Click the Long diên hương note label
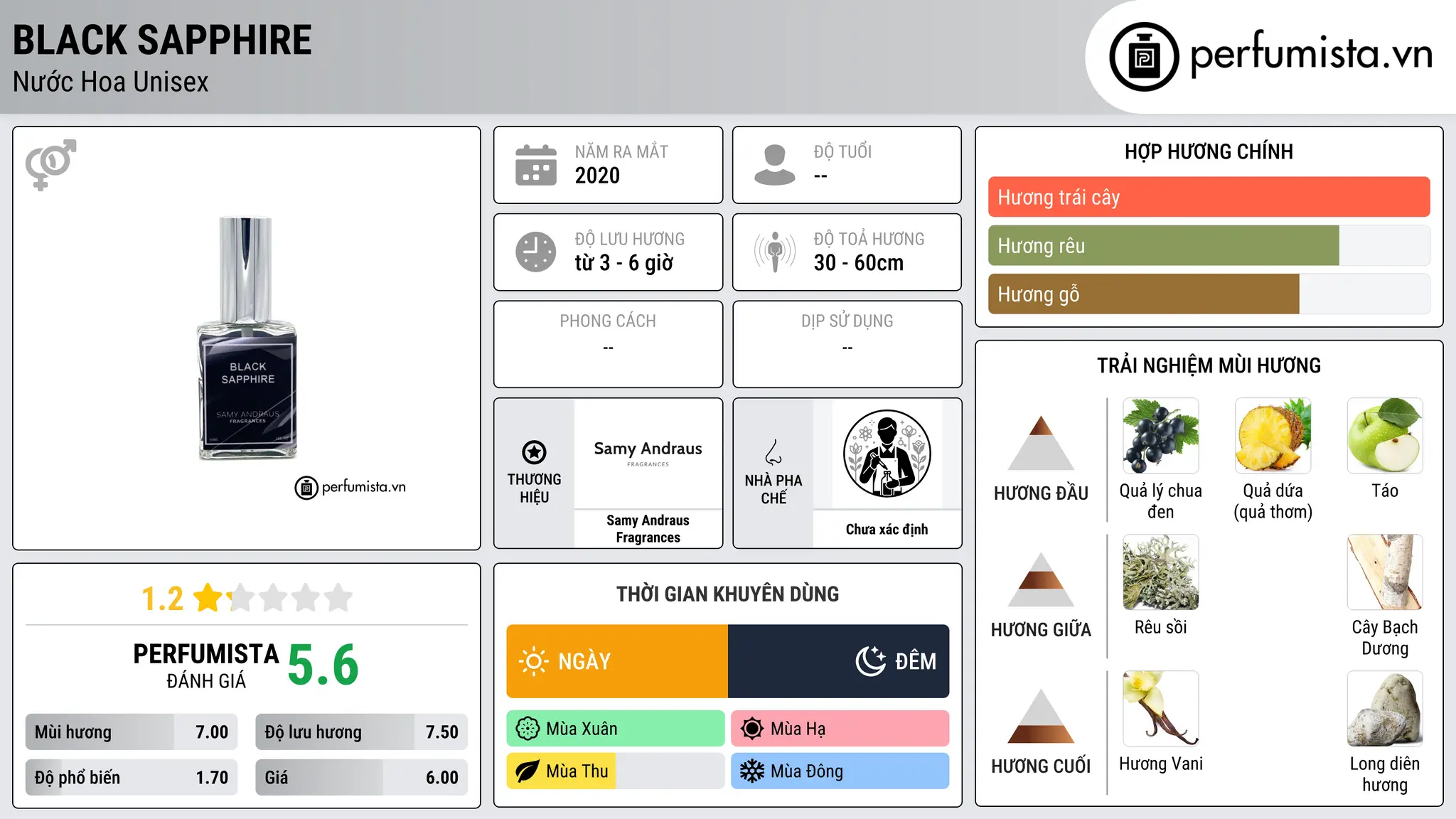This screenshot has height=819, width=1456. [x=1385, y=774]
